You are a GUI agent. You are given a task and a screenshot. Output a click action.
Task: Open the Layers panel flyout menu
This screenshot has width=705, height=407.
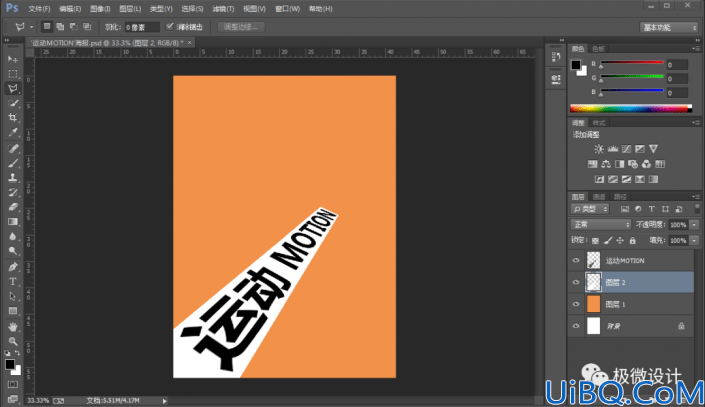[x=696, y=197]
